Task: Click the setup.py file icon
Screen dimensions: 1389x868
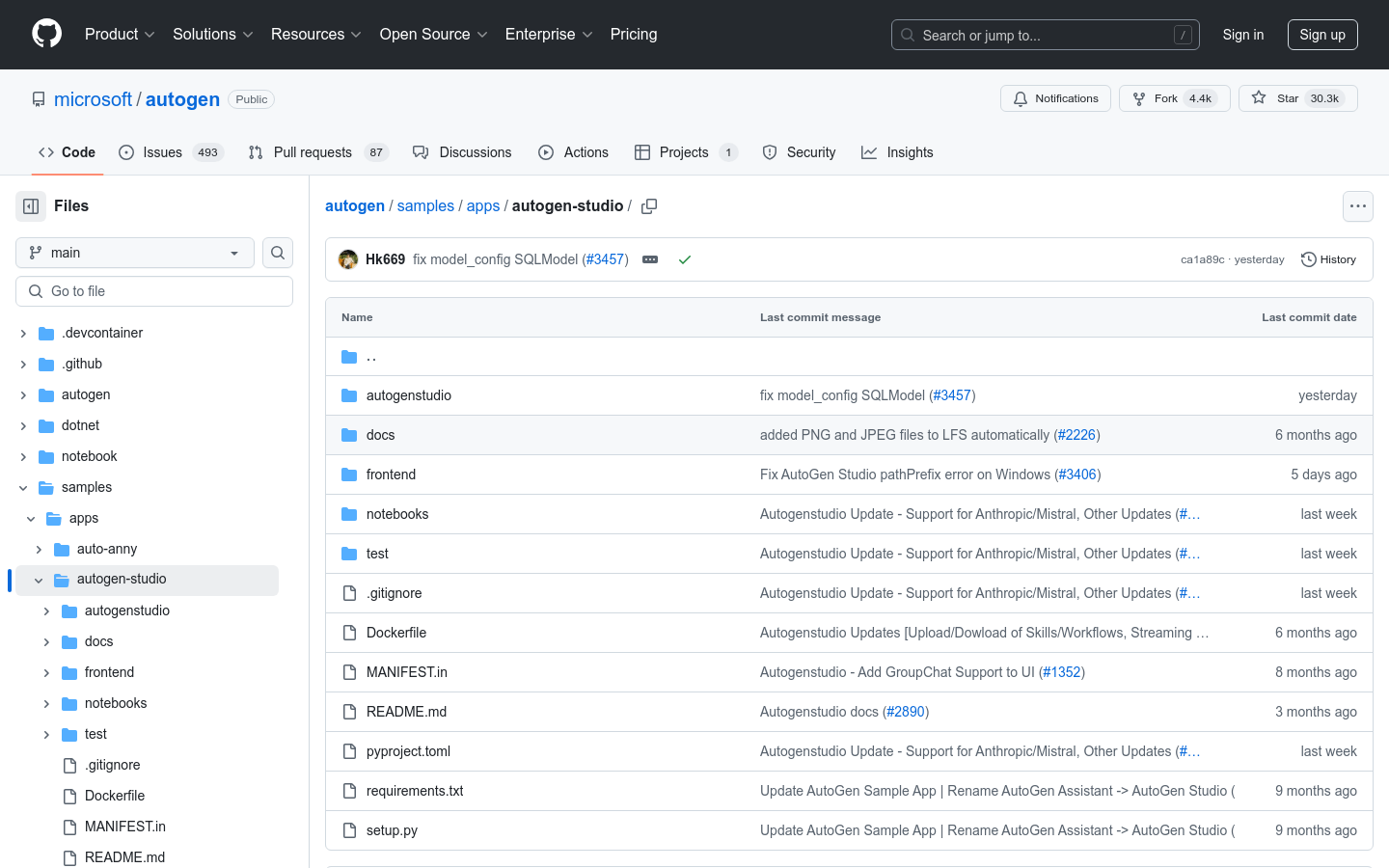Action: (349, 830)
